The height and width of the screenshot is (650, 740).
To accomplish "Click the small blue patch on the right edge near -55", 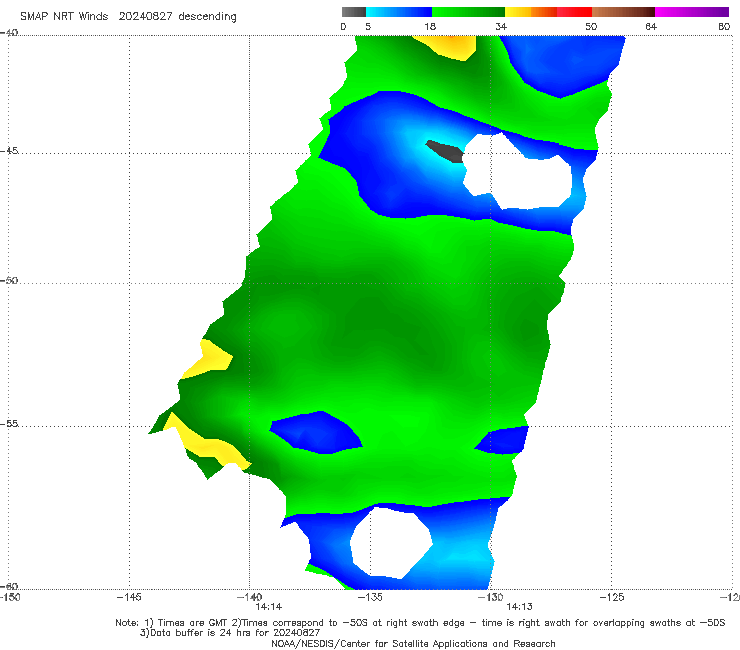I will 503,440.
